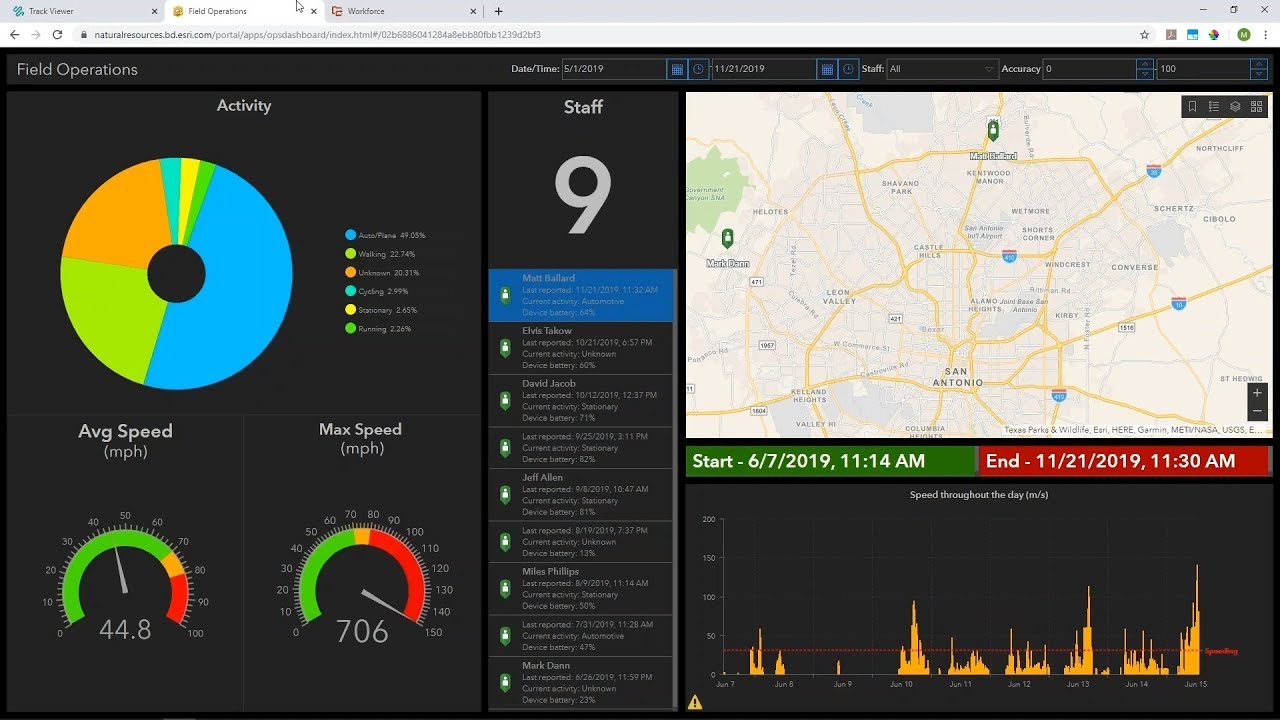
Task: Go back in the browser
Action: (14, 34)
